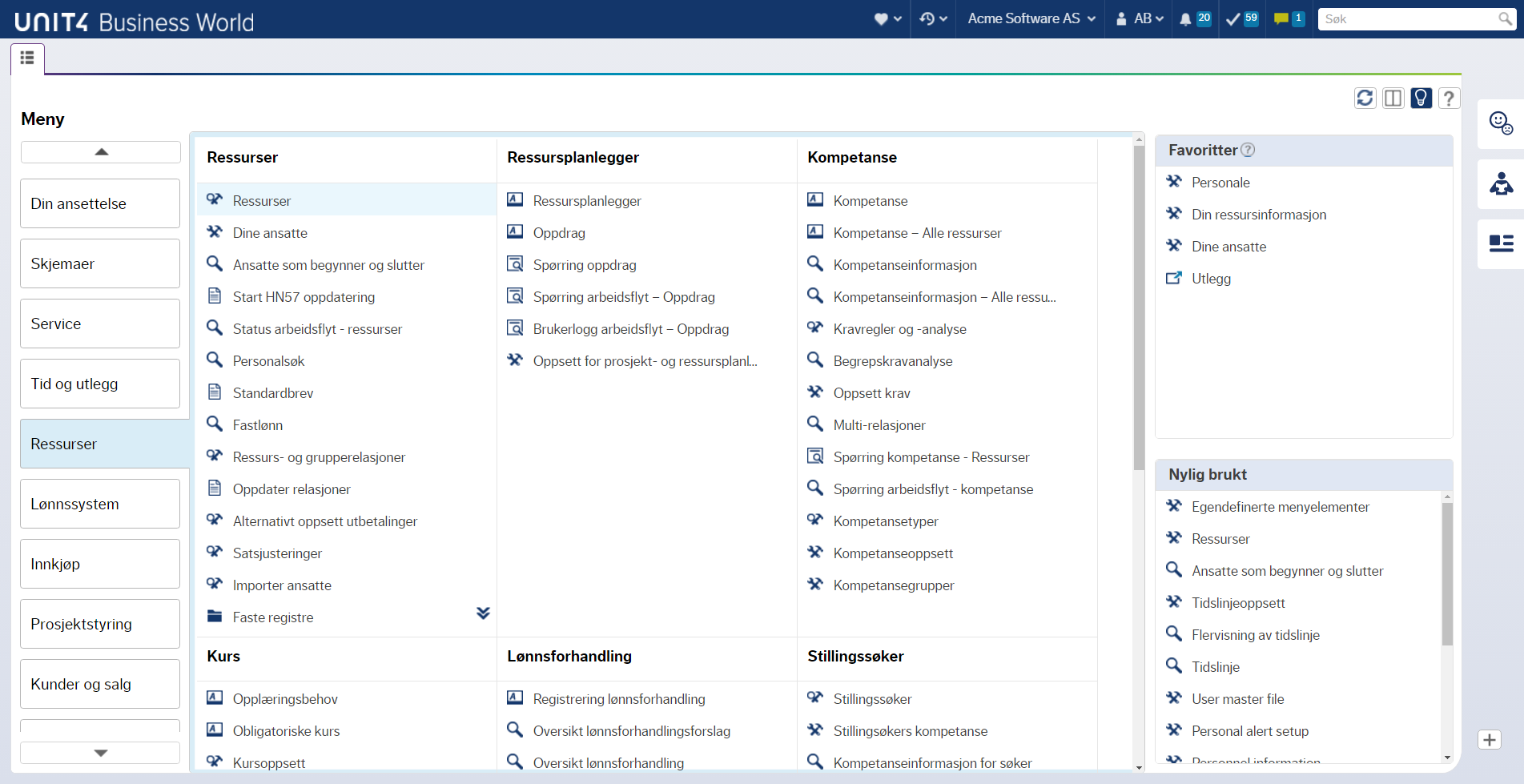The image size is (1524, 784).
Task: Open the tasks checkmark with 59 badge
Action: [x=1242, y=18]
